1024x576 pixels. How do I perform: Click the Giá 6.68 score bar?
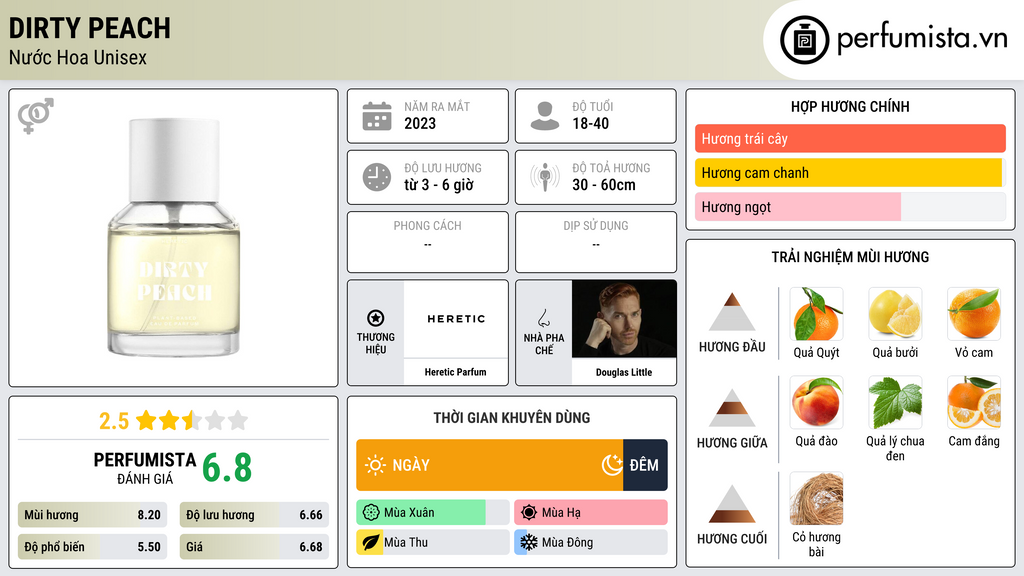254,547
